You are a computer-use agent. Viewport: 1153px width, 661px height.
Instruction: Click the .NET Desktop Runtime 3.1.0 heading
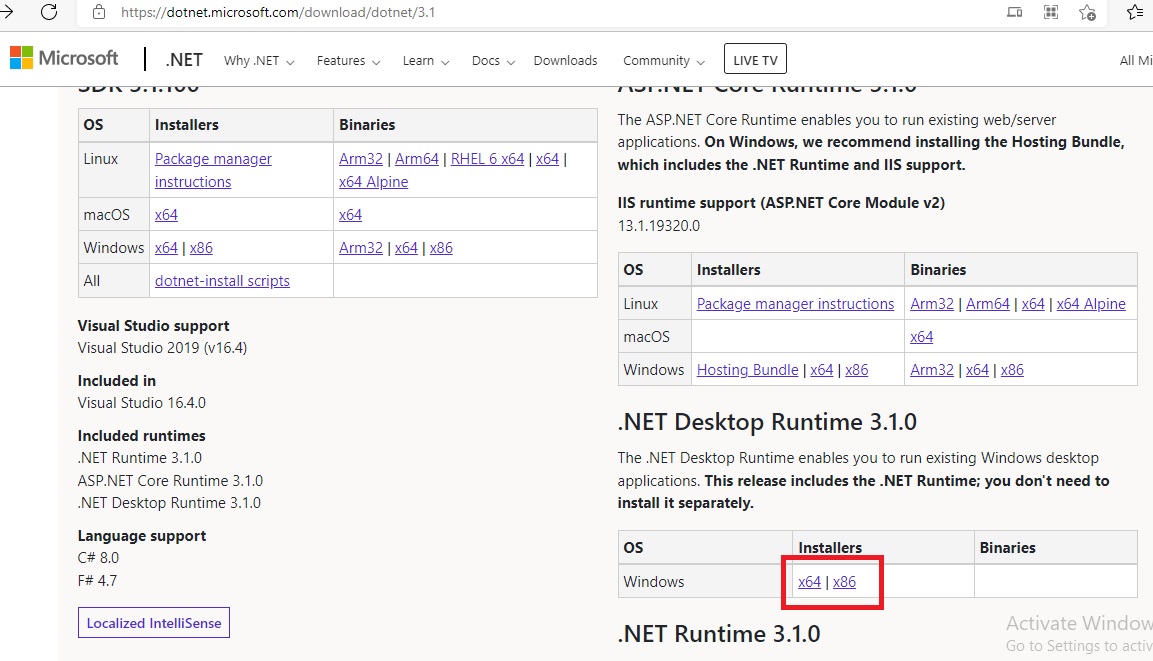pyautogui.click(x=767, y=422)
